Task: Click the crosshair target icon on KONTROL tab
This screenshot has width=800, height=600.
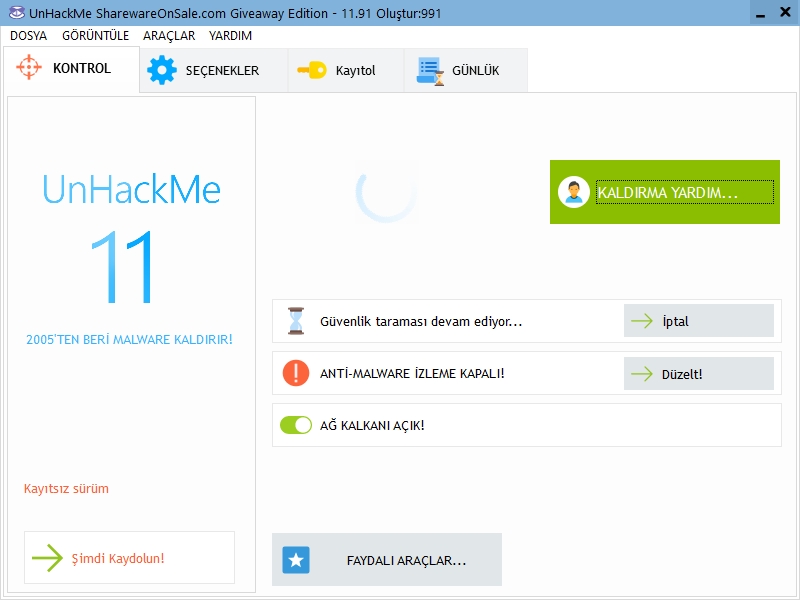Action: coord(29,67)
